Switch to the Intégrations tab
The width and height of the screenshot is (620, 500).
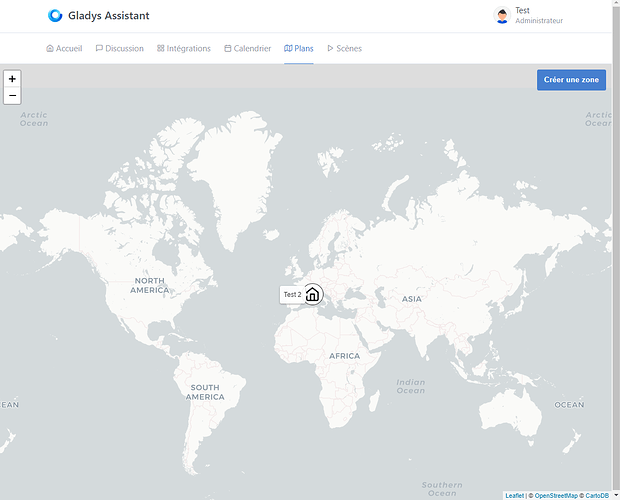[x=184, y=48]
